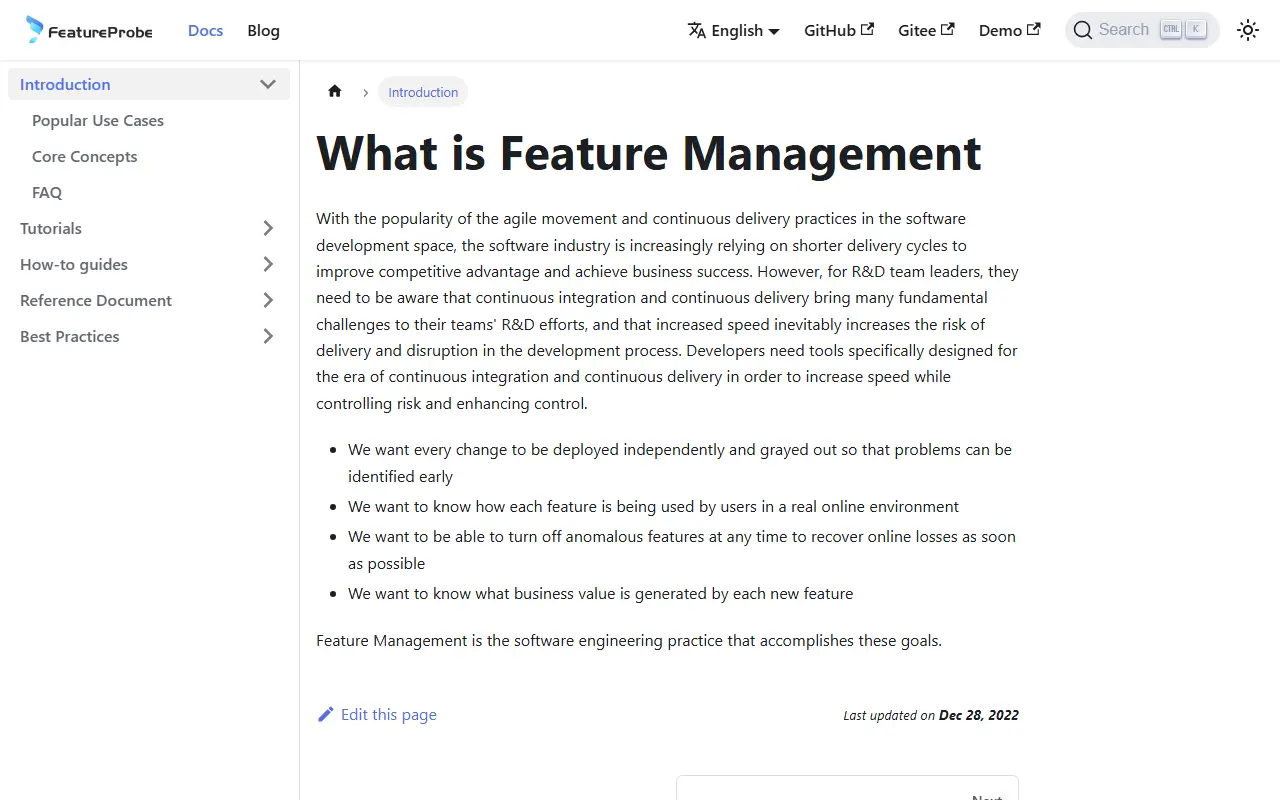Click the Tutorials sidebar label
This screenshot has width=1280, height=800.
coord(51,228)
